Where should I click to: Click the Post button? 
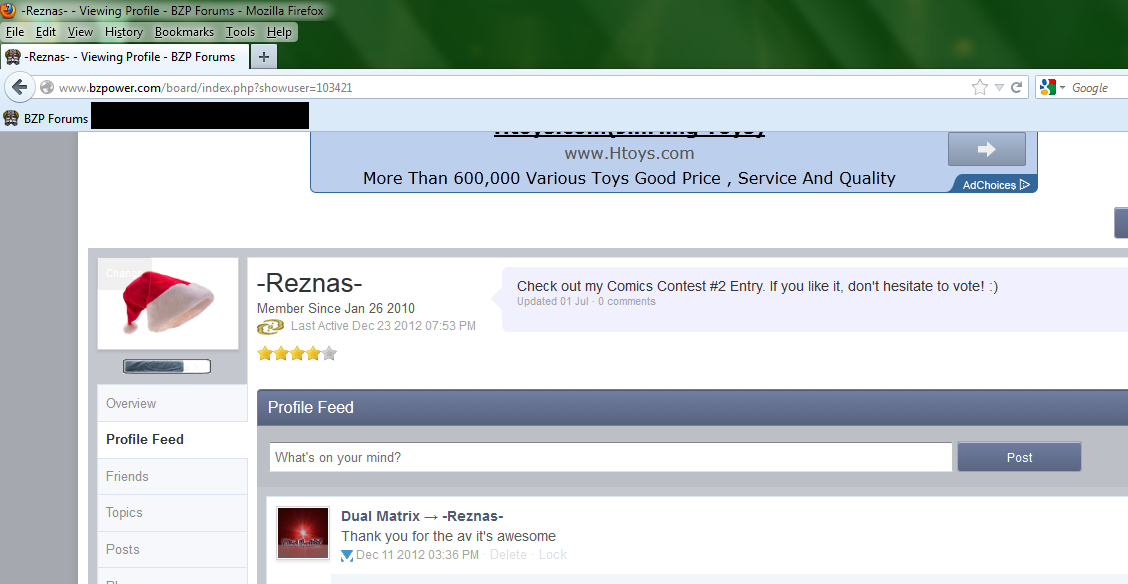coord(1019,457)
